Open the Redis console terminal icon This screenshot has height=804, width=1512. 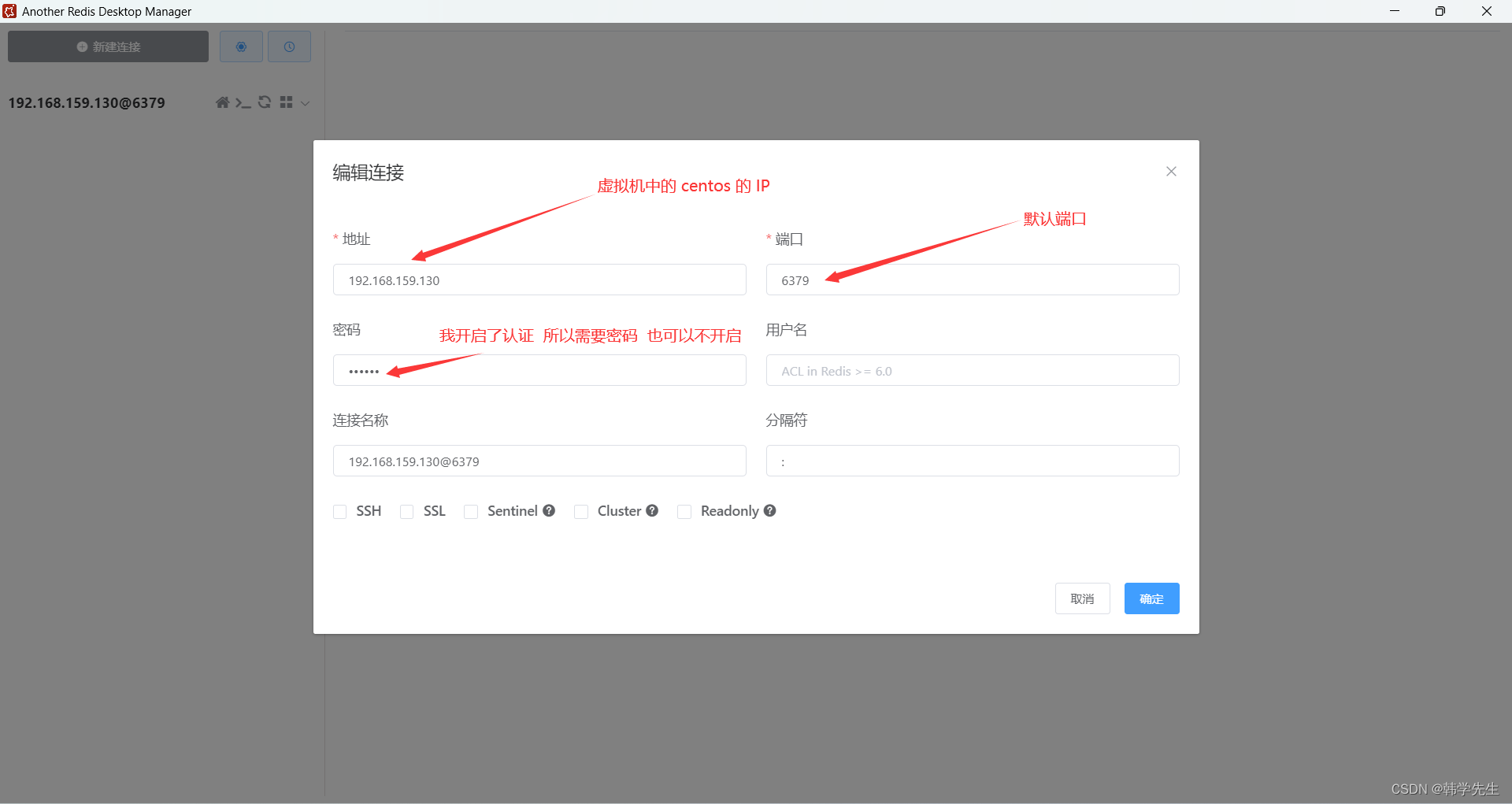click(243, 102)
